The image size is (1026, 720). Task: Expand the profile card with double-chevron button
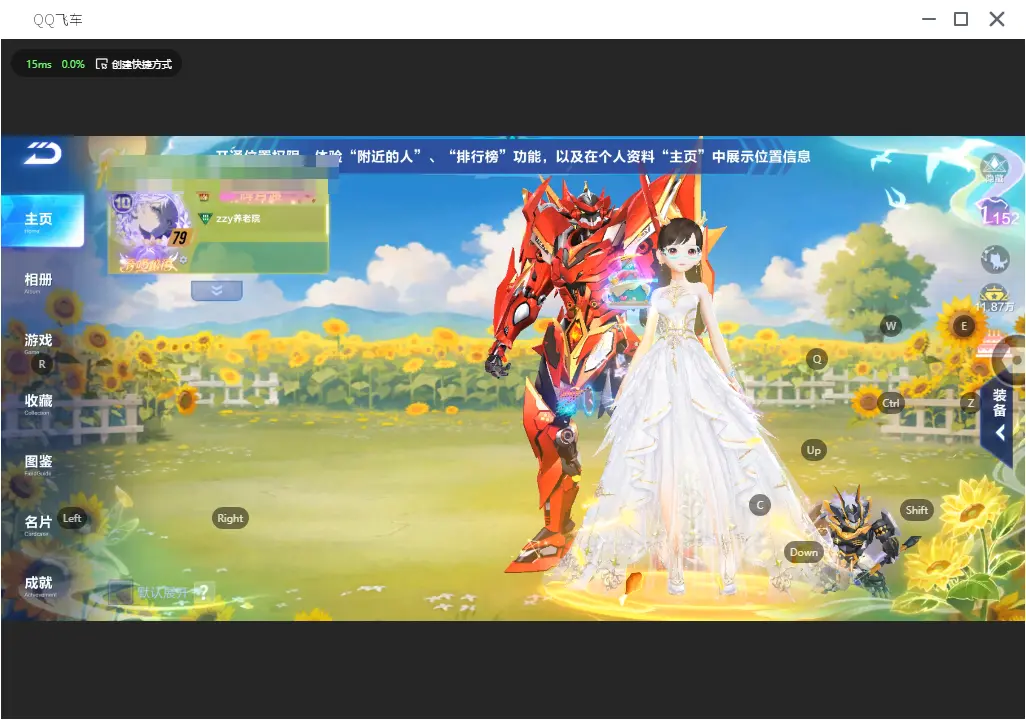click(217, 290)
